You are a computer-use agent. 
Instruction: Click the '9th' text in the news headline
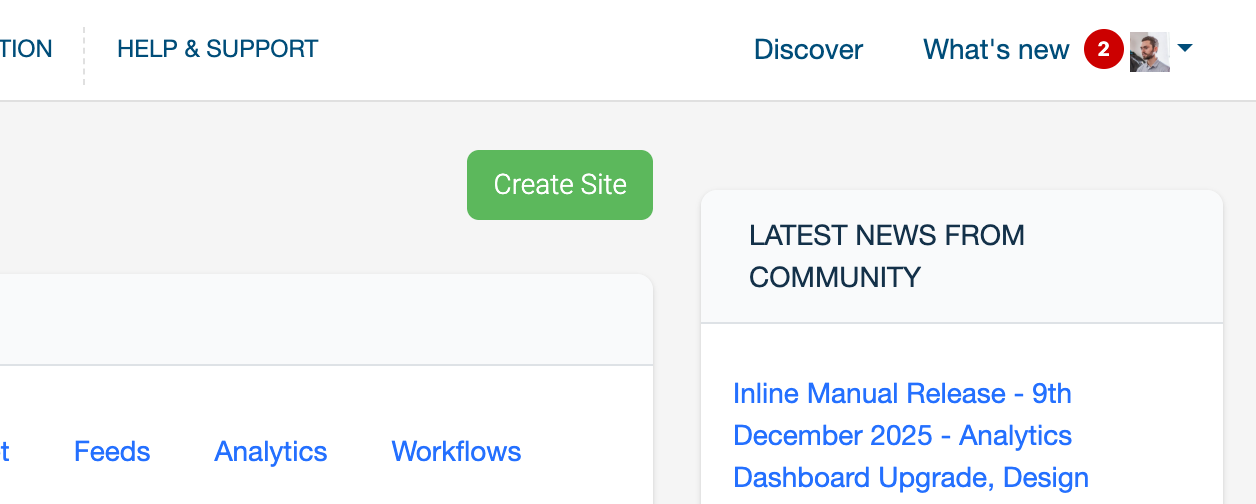(1051, 393)
